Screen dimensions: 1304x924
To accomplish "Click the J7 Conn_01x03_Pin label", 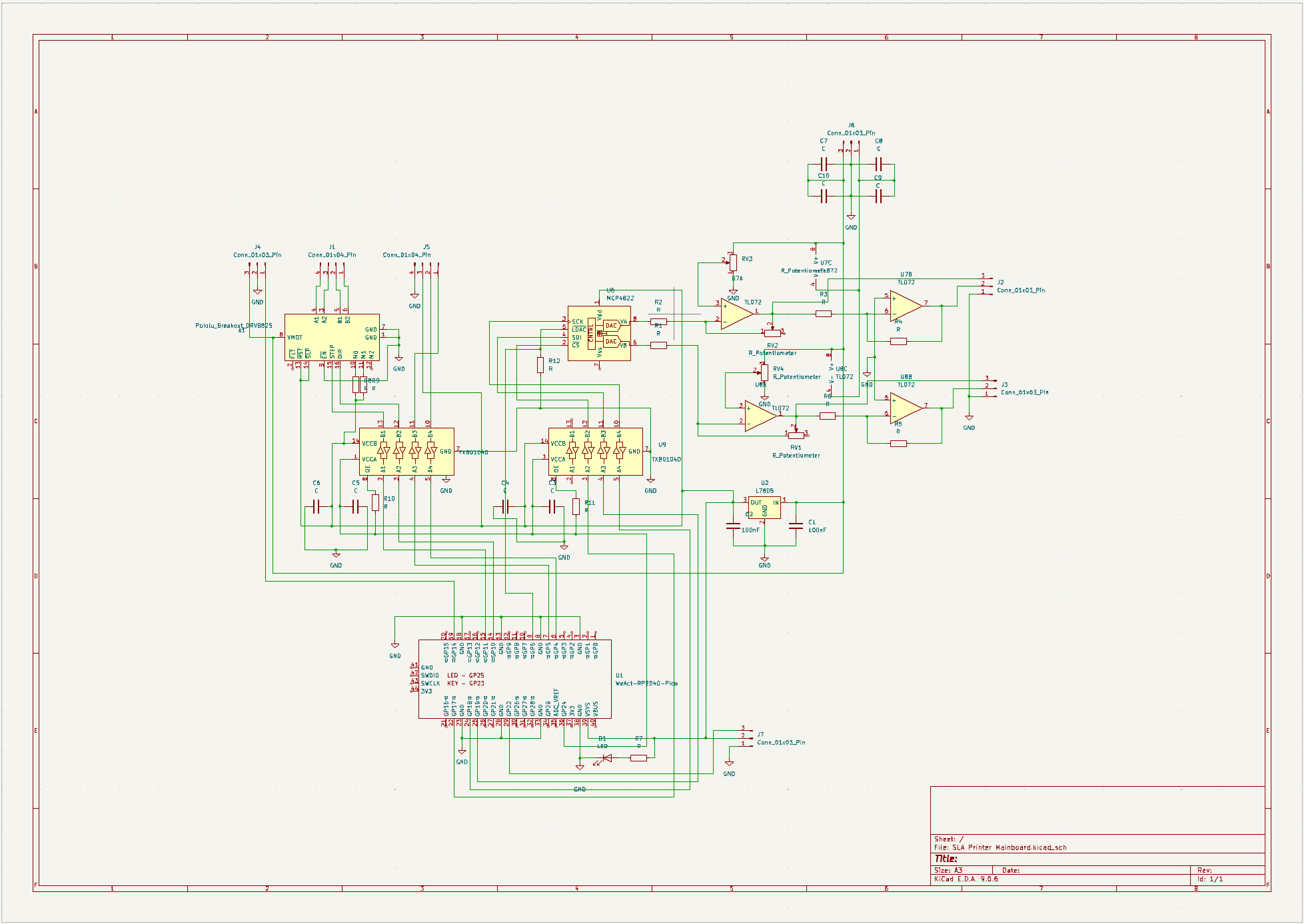I will pos(781,742).
